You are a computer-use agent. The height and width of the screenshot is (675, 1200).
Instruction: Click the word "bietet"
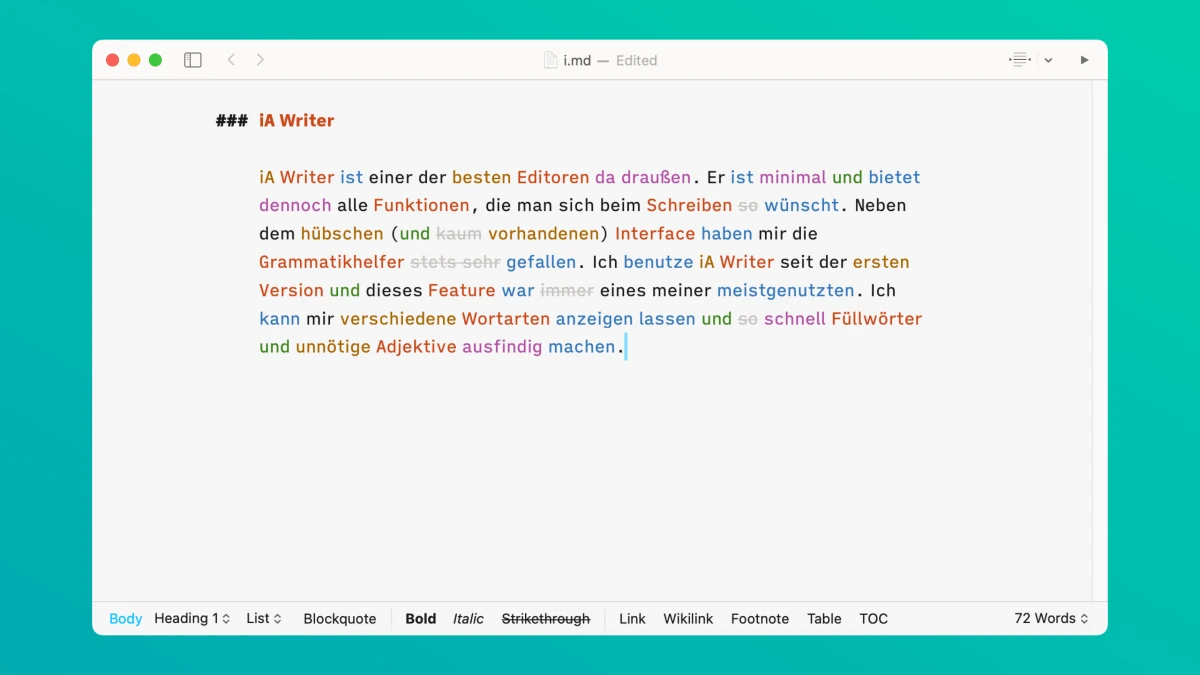pyautogui.click(x=894, y=178)
